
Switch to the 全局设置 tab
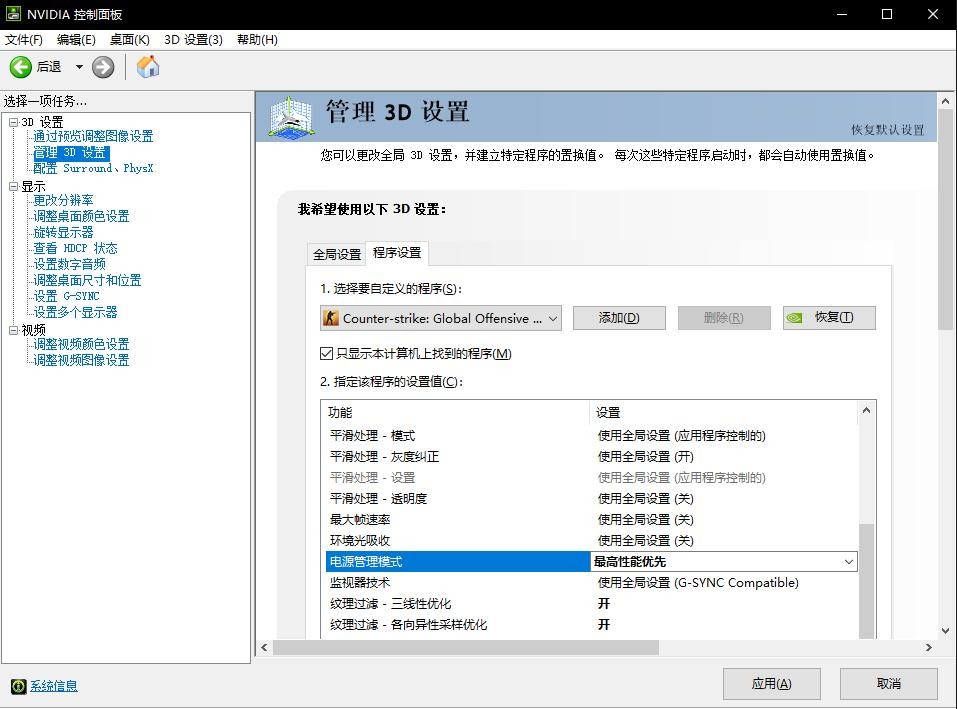pos(337,254)
